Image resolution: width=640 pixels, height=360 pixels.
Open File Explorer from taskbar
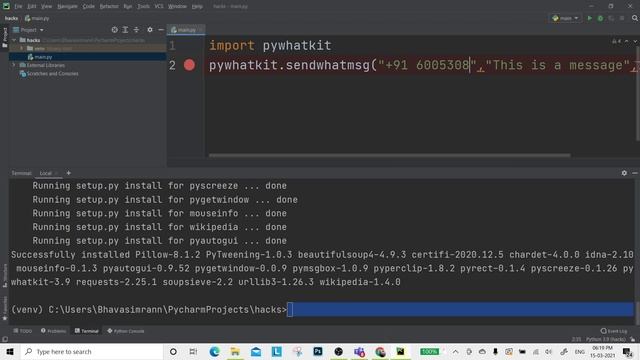click(235, 351)
